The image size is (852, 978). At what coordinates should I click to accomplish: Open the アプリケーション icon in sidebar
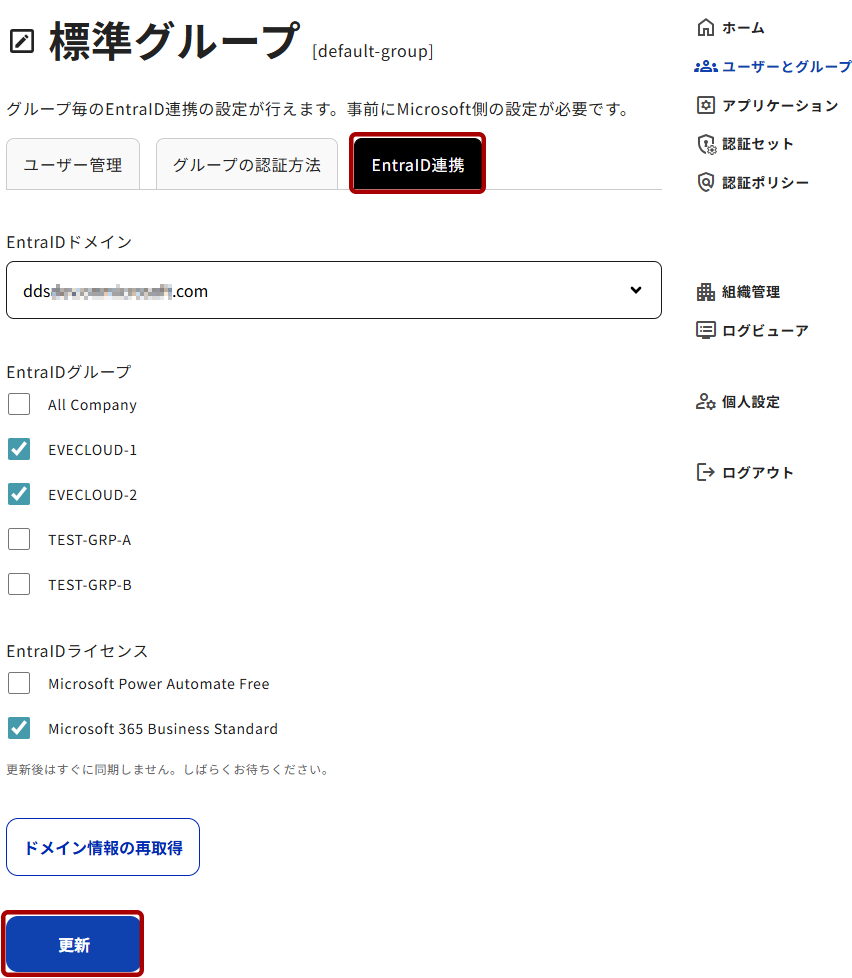pos(706,105)
